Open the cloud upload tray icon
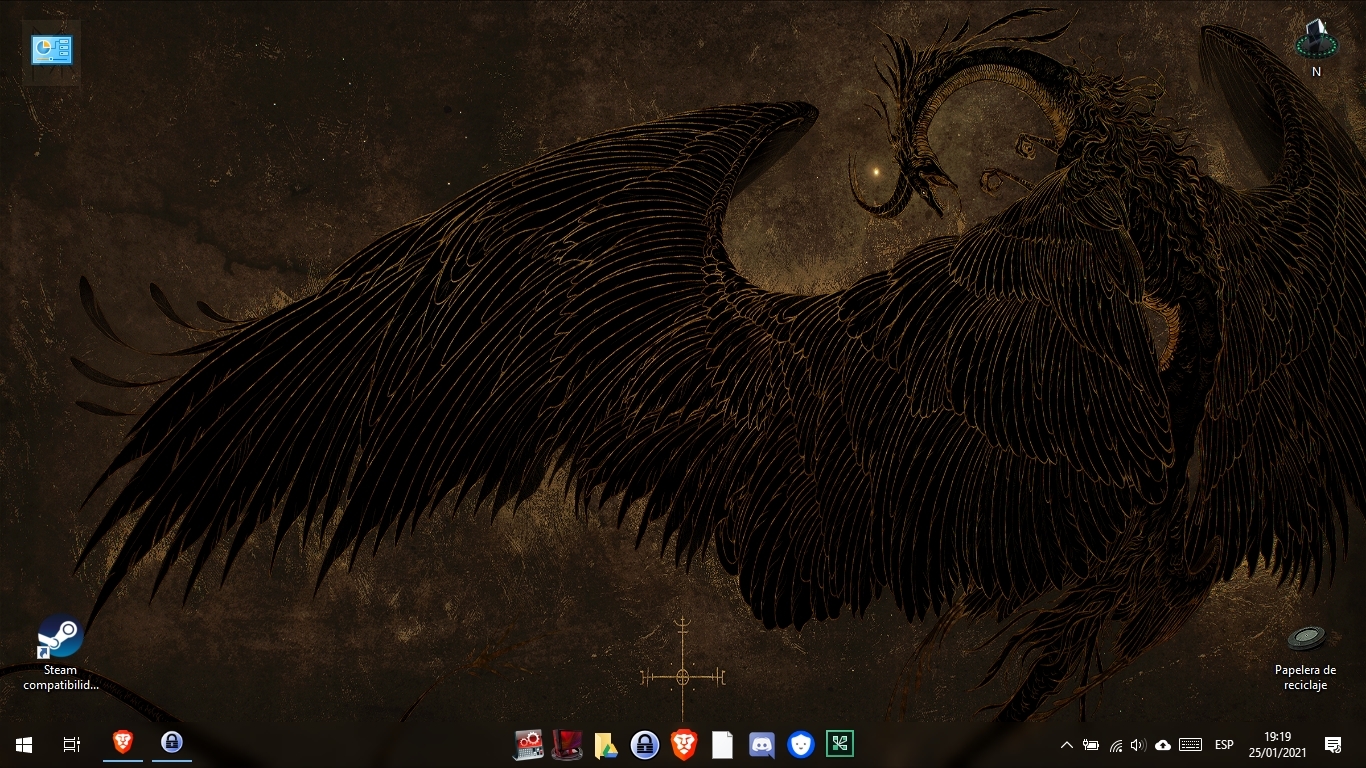Viewport: 1366px width, 768px height. click(x=1162, y=745)
